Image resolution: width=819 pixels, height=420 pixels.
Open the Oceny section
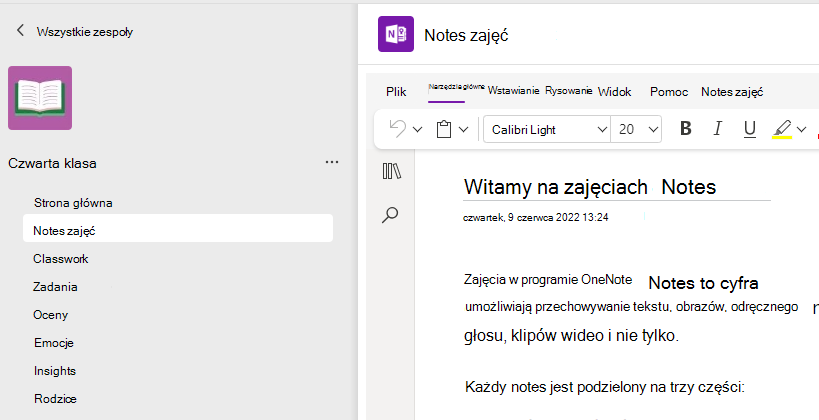[x=51, y=314]
